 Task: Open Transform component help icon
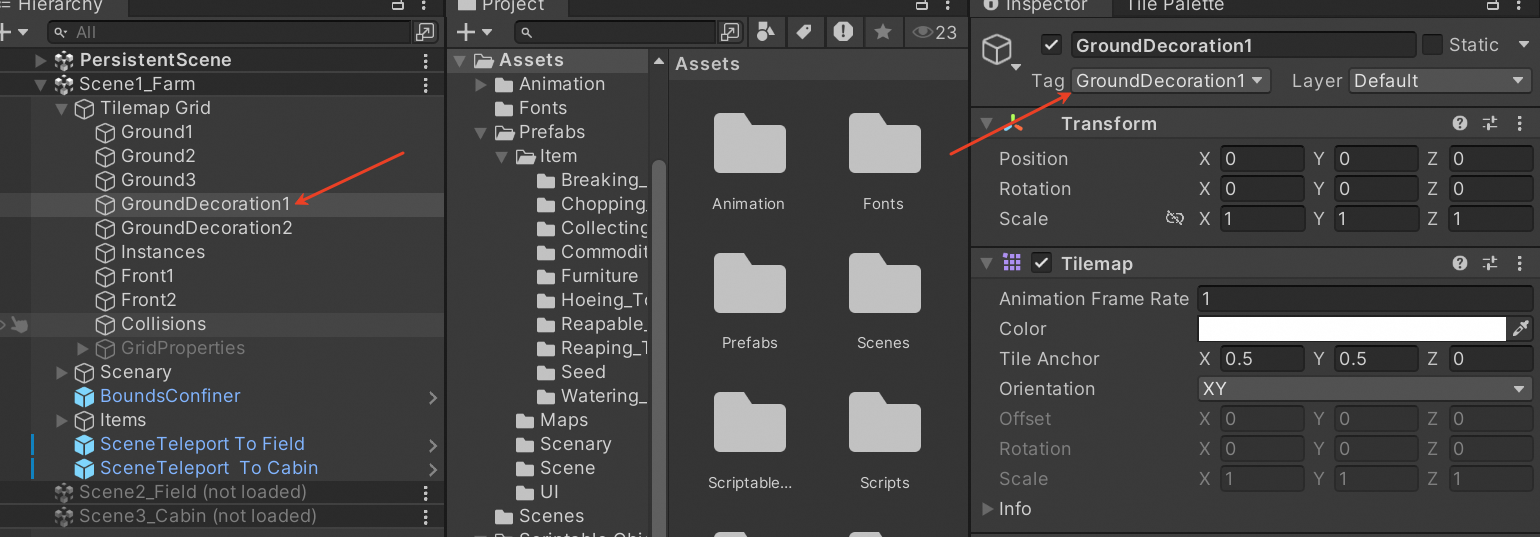tap(1460, 123)
